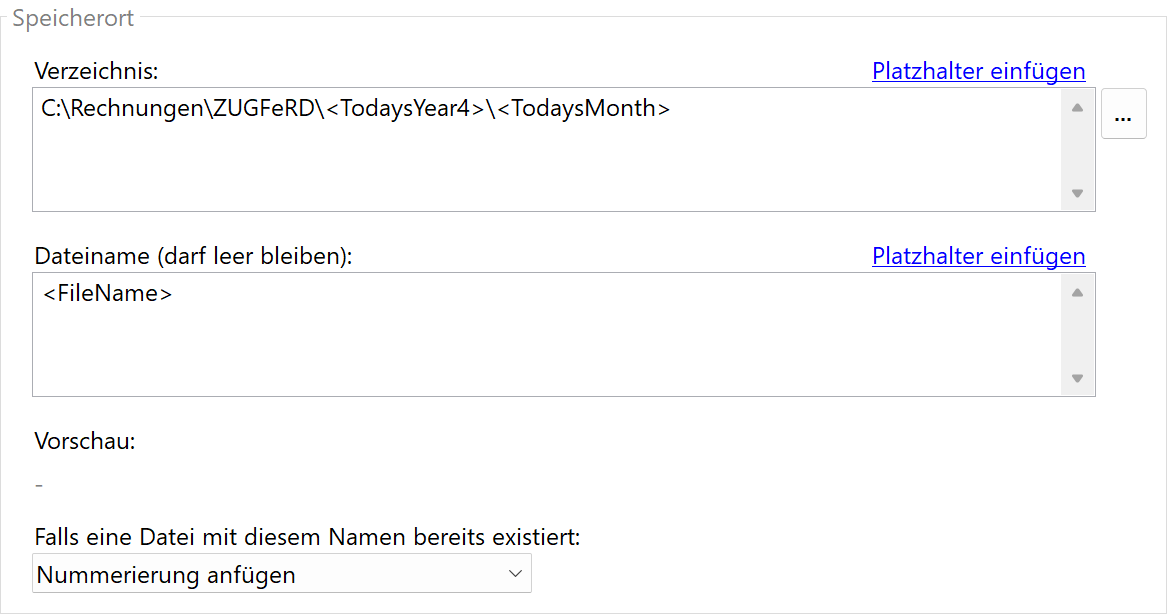Click the Vorschau preview value dash
1167x615 pixels.
39,486
